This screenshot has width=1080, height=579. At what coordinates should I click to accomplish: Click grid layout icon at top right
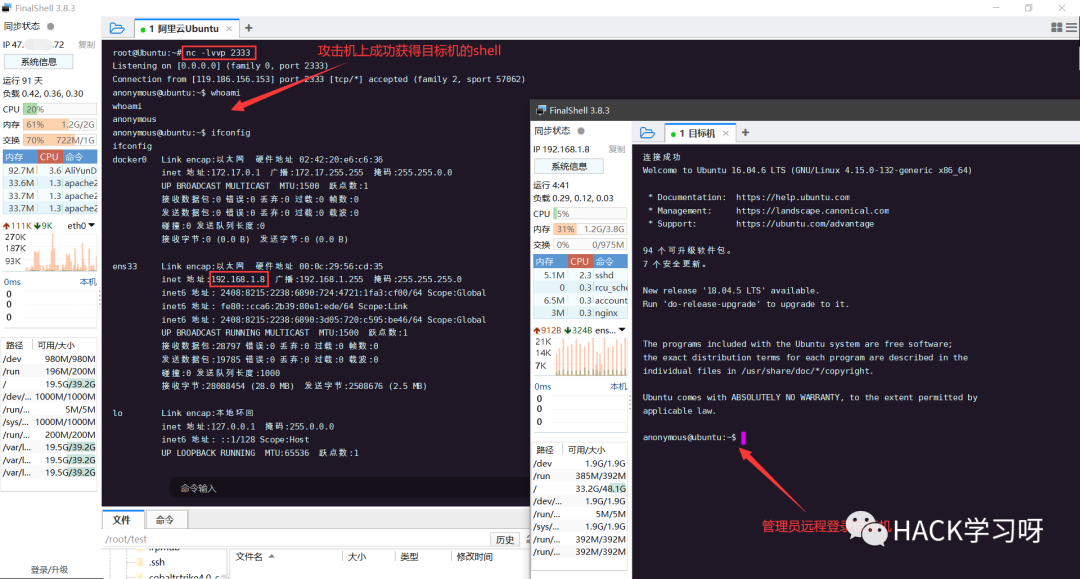coord(1057,28)
